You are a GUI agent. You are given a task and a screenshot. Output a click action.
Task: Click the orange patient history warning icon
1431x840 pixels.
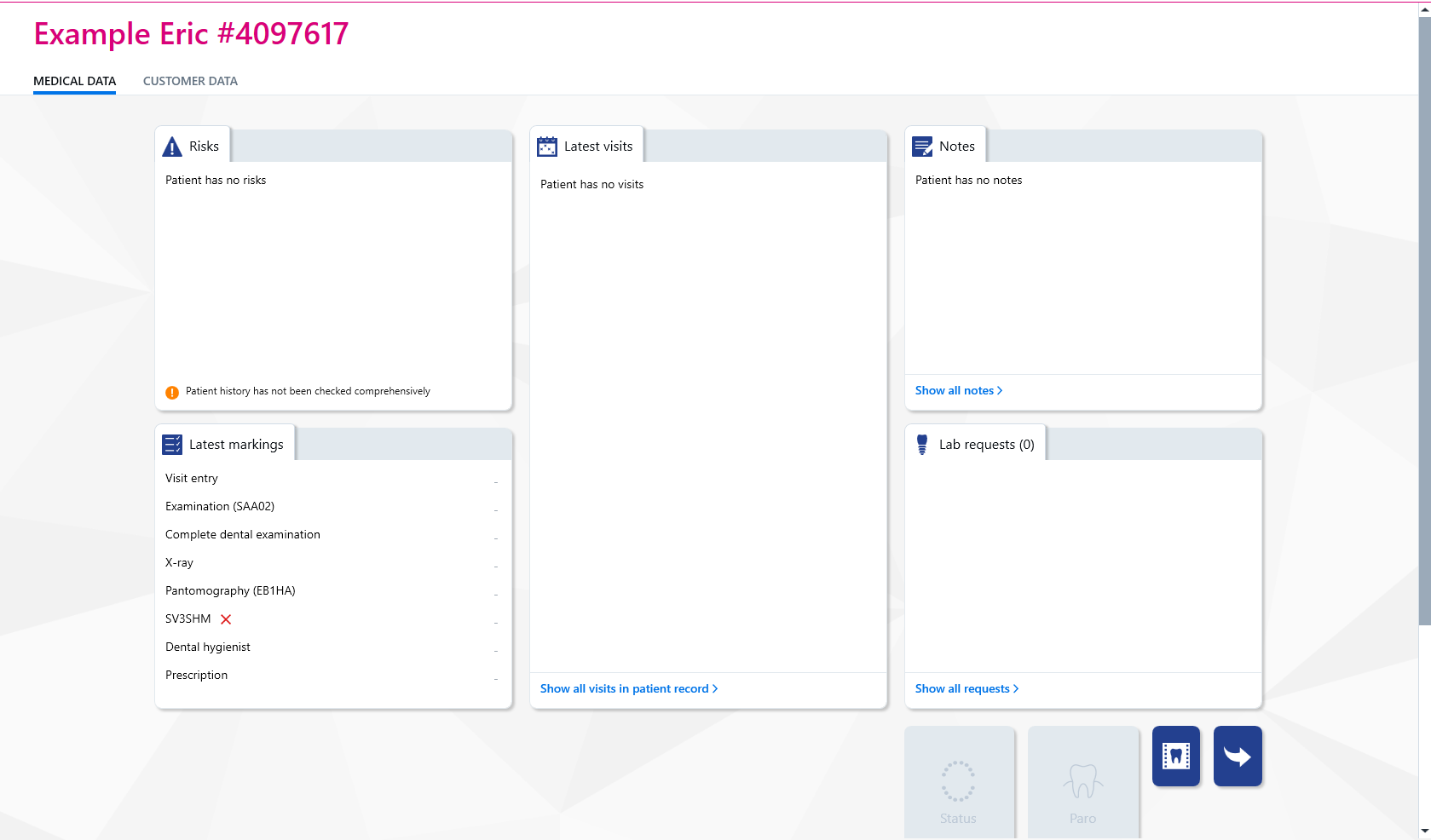tap(172, 393)
